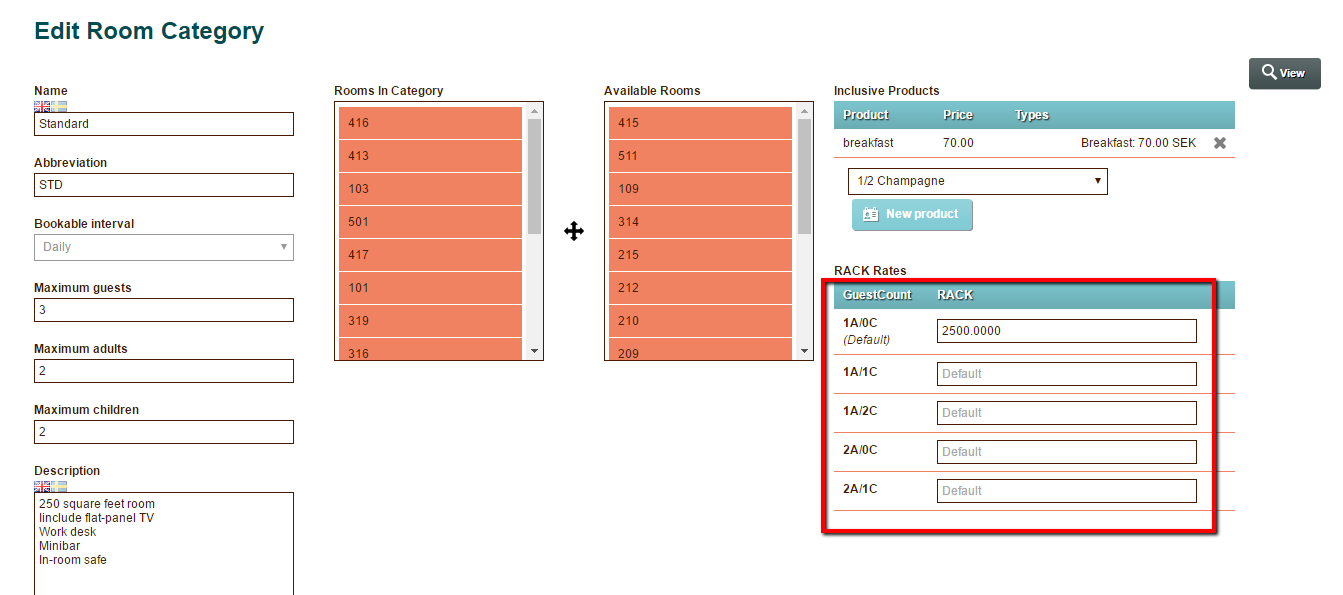Open the inclusive product dropdown showing 1/2 Champagne
The width and height of the screenshot is (1343, 595).
point(977,181)
